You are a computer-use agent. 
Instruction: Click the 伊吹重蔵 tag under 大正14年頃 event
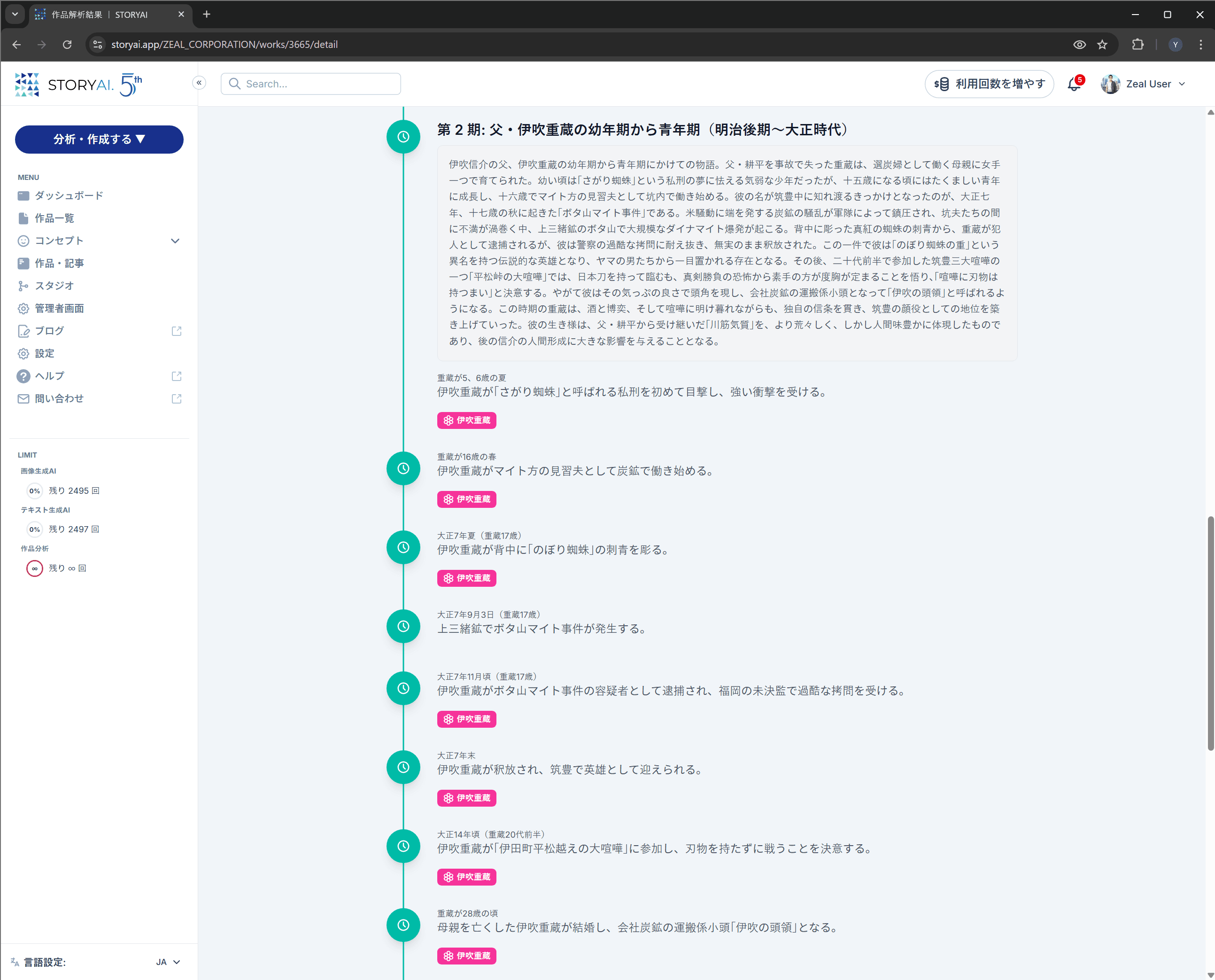coord(467,877)
